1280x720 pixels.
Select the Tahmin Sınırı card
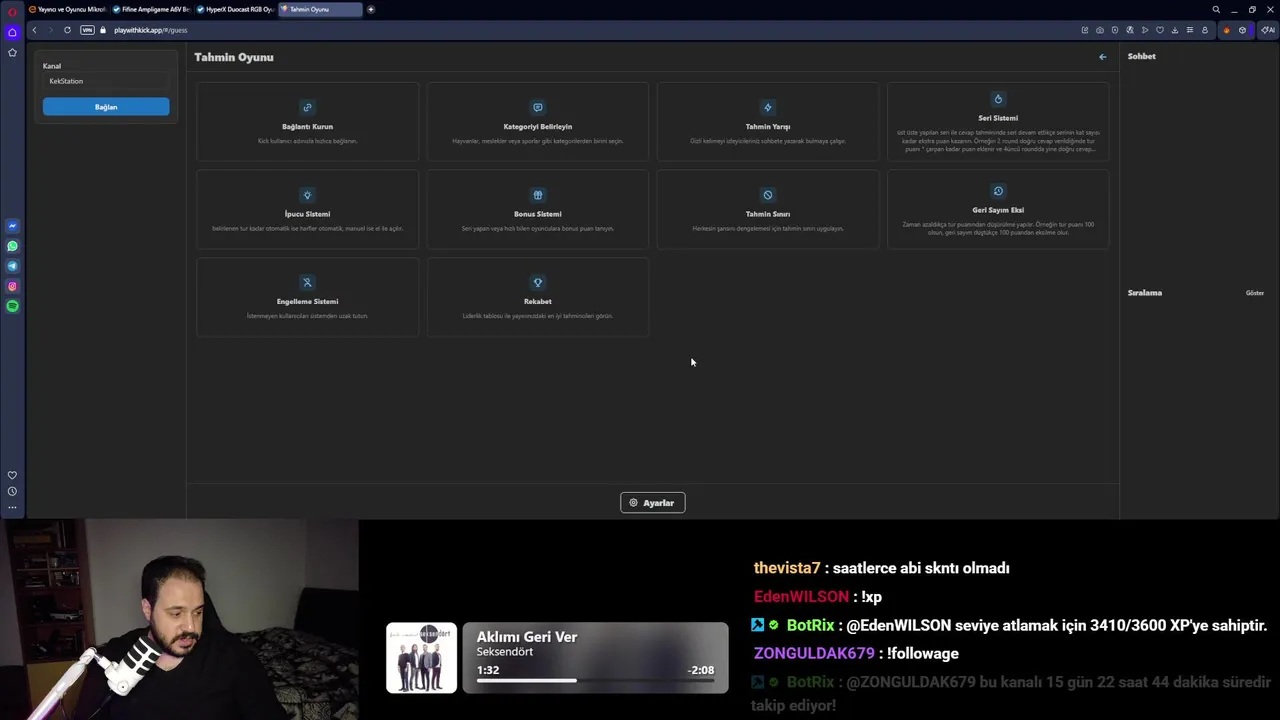[x=768, y=209]
